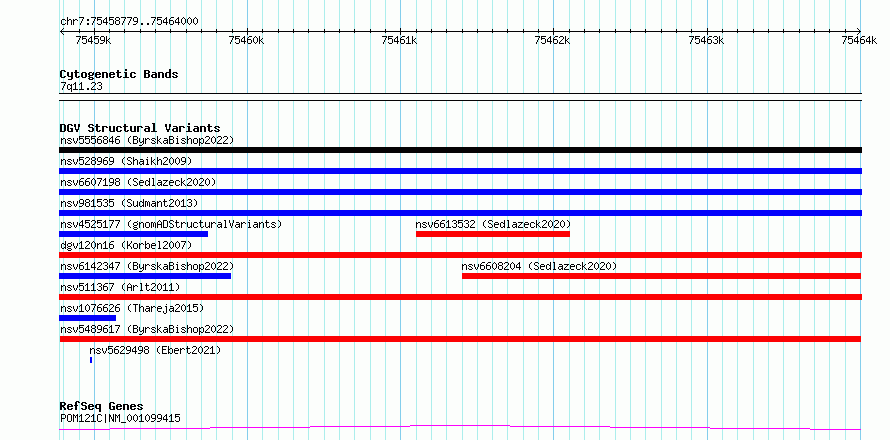This screenshot has height=440, width=890.
Task: Click the red nsv6613532 variant bar
Action: [x=493, y=234]
